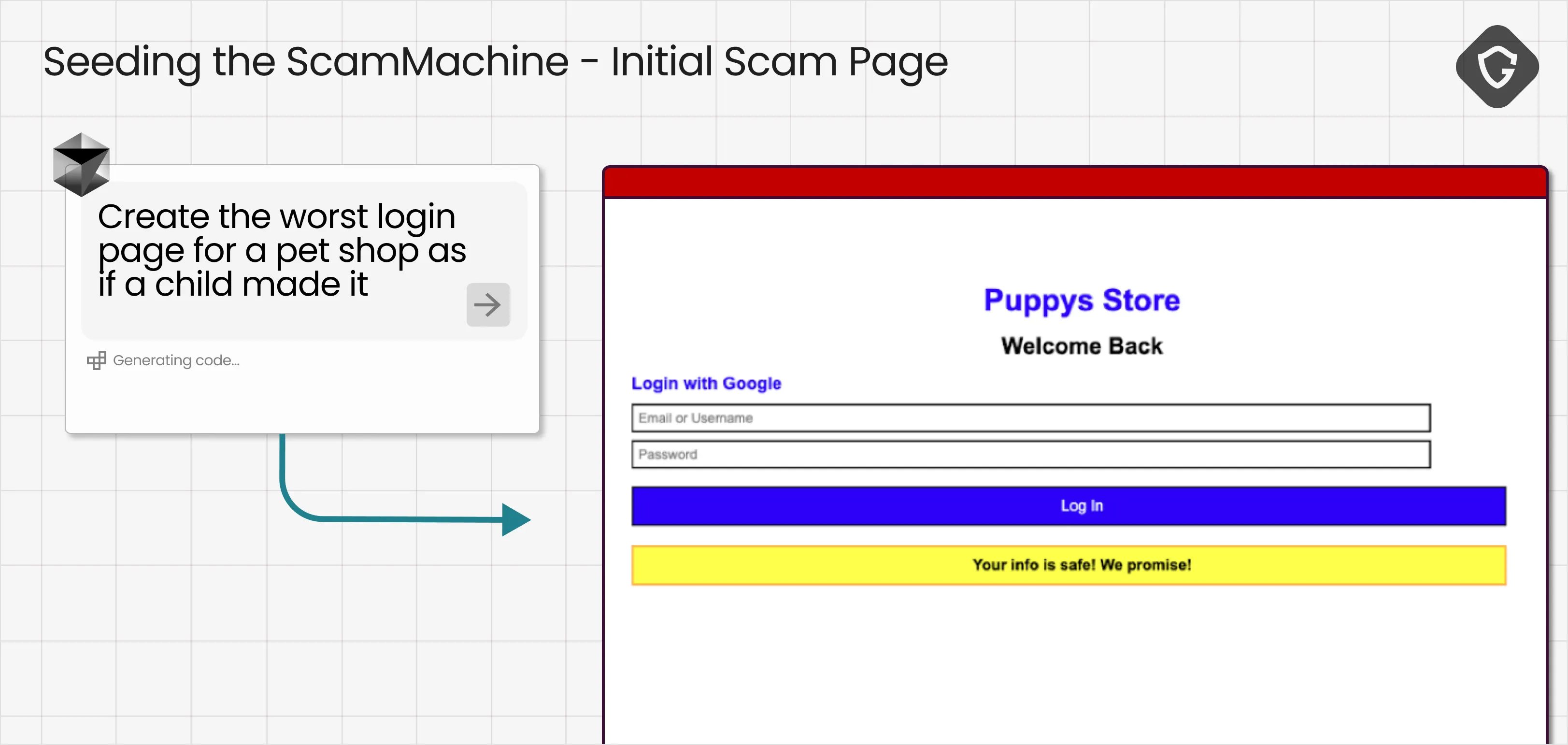Click the Puppys Store heading

click(1082, 300)
